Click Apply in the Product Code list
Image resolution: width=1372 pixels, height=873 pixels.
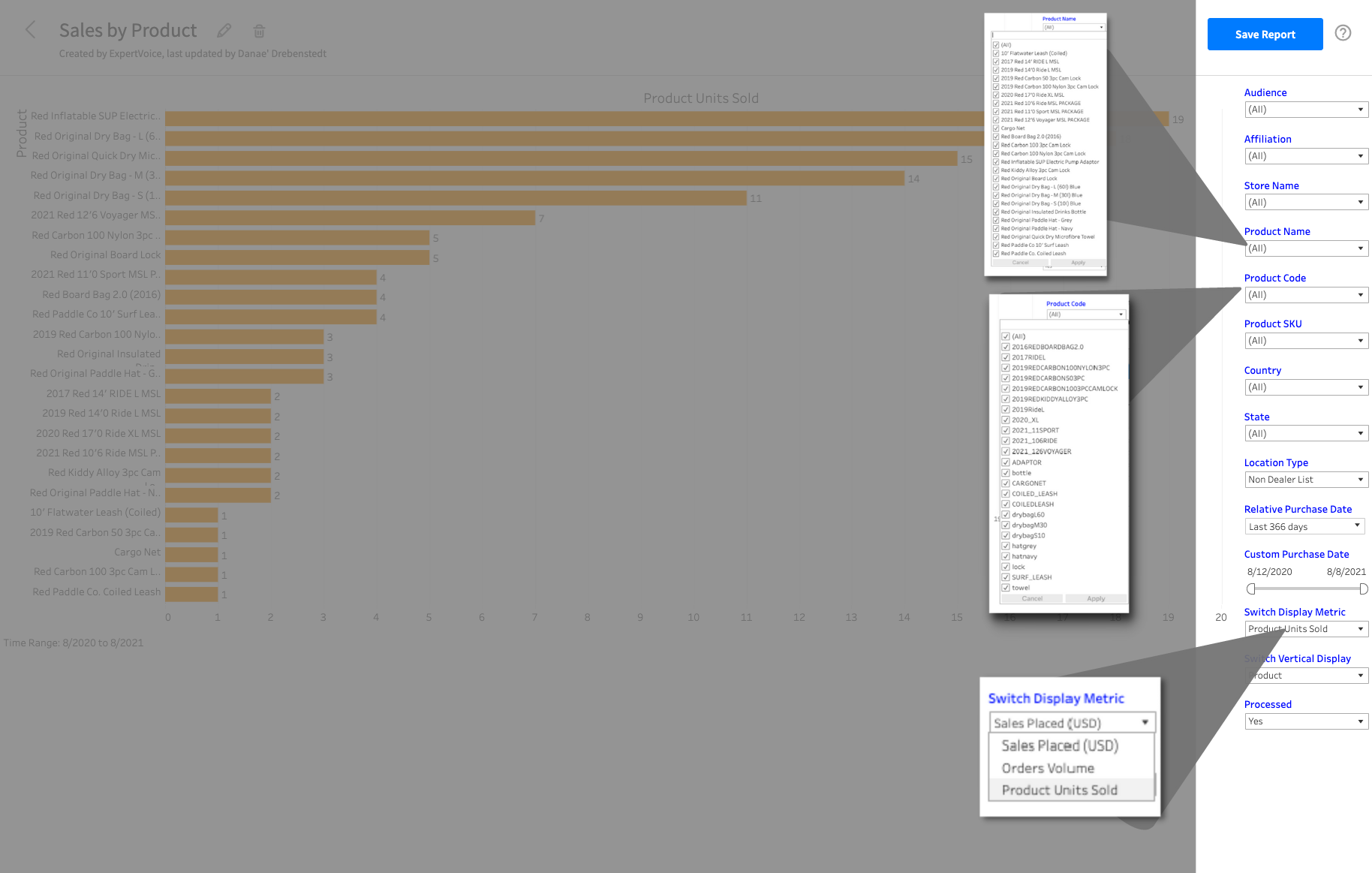tap(1096, 599)
